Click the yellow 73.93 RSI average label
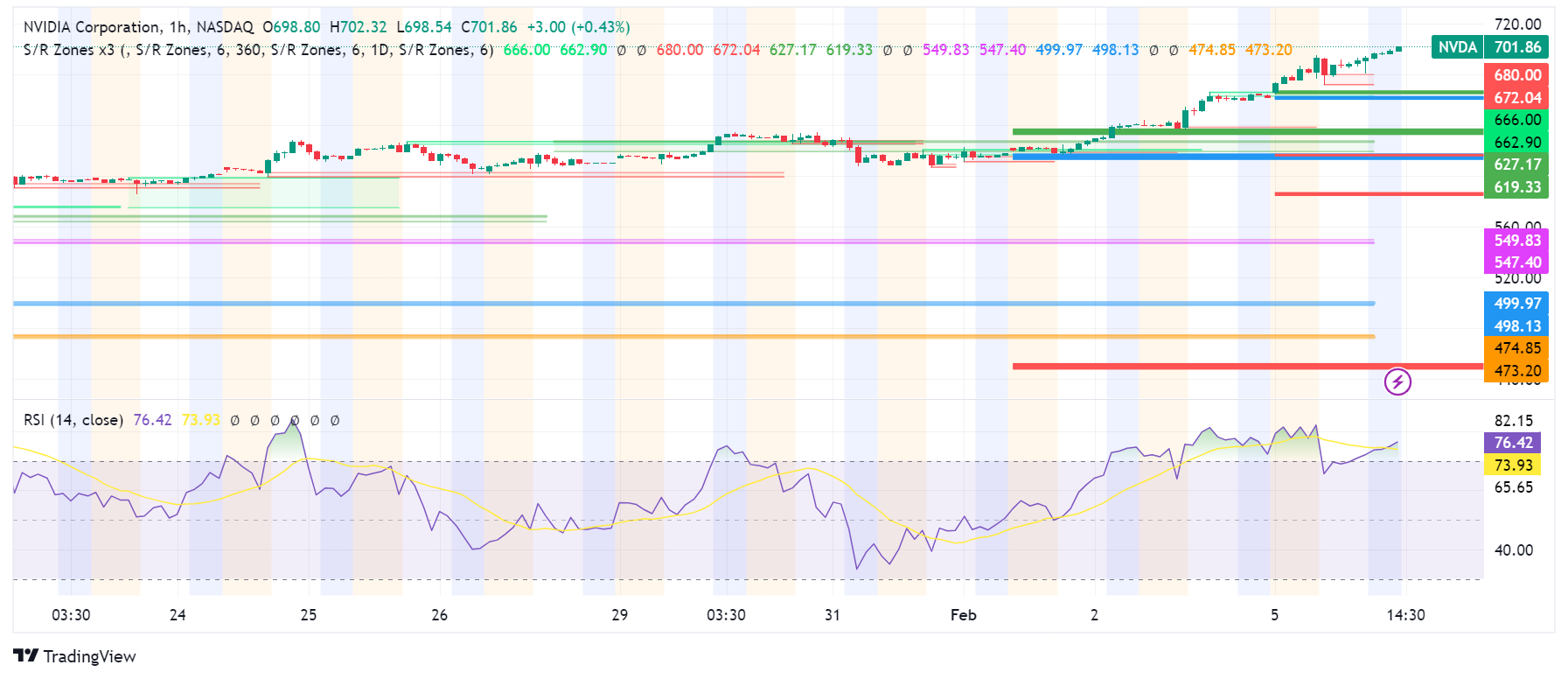 [x=1513, y=465]
